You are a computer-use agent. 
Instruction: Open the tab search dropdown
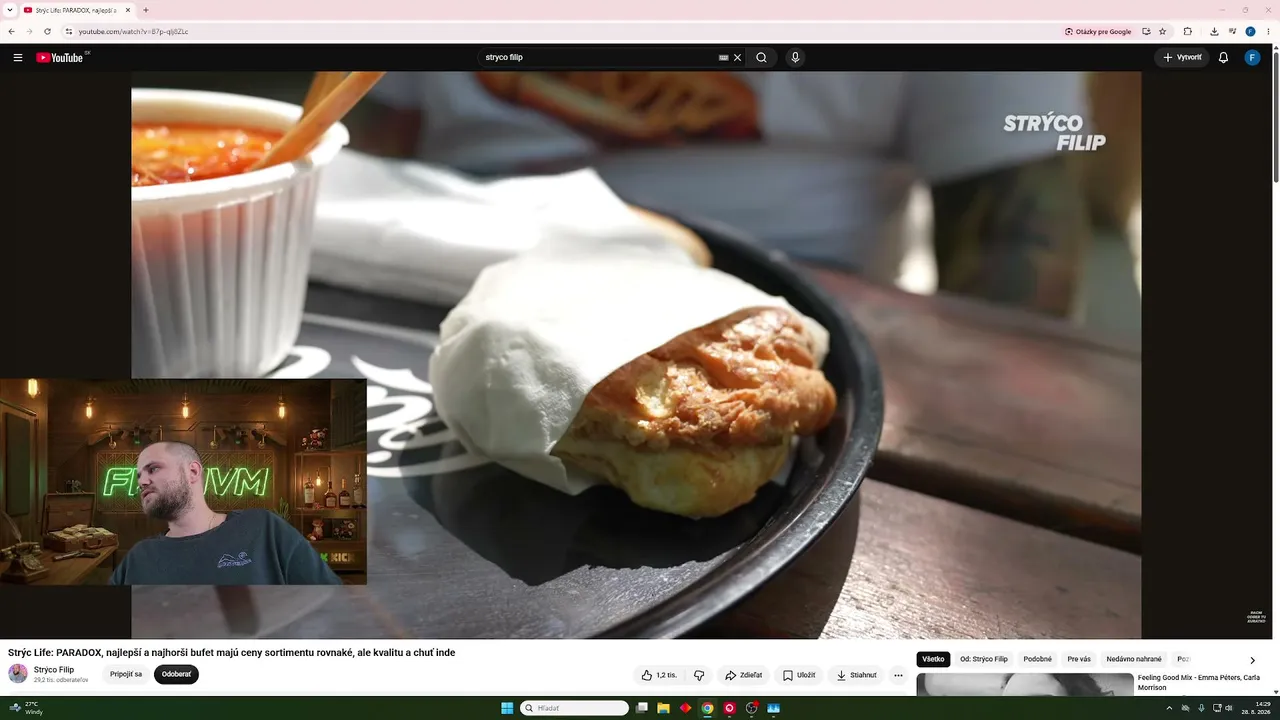tap(9, 10)
